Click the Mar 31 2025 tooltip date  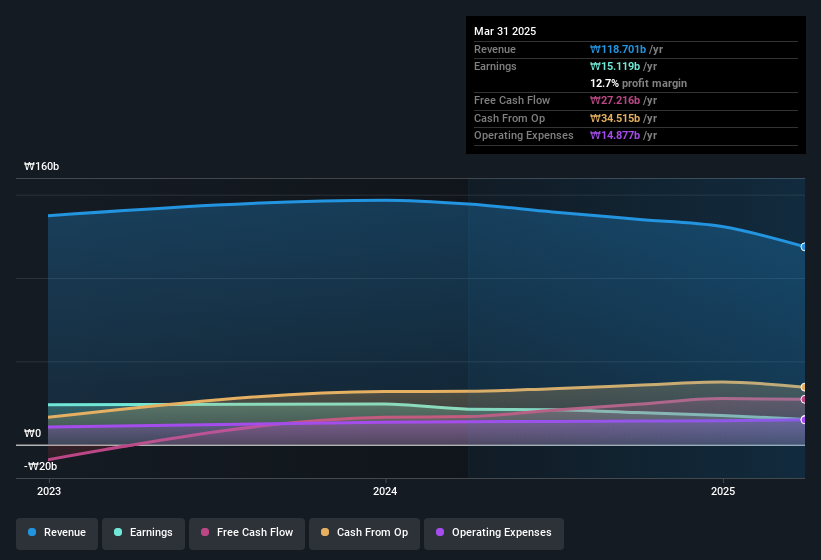click(x=505, y=31)
